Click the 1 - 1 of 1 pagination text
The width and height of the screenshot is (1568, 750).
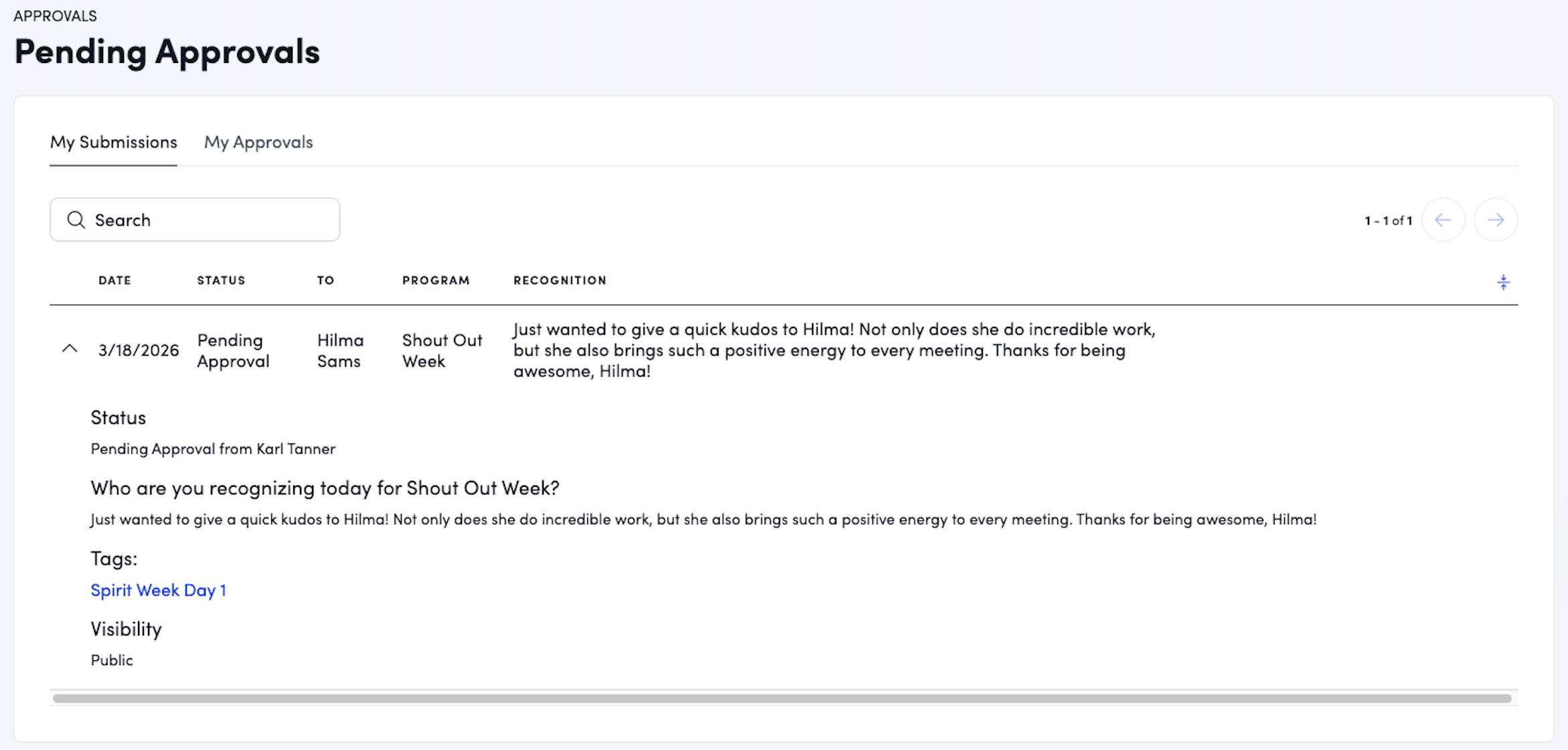(1388, 220)
